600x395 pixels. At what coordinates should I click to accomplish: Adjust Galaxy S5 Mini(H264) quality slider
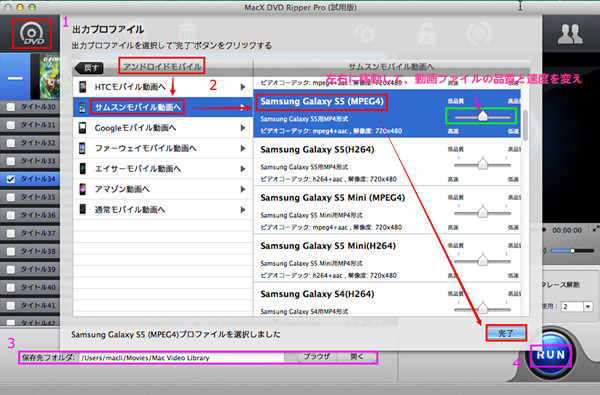(x=482, y=260)
